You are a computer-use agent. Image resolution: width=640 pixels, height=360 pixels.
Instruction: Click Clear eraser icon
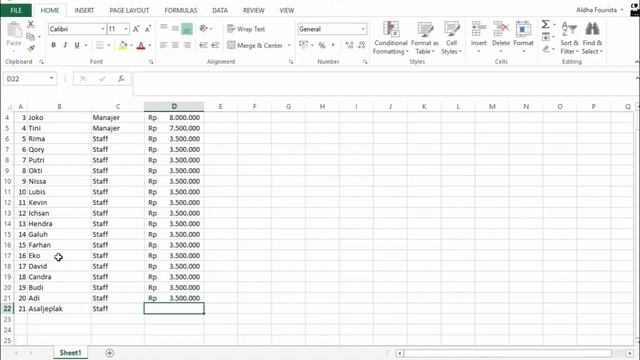tap(546, 49)
